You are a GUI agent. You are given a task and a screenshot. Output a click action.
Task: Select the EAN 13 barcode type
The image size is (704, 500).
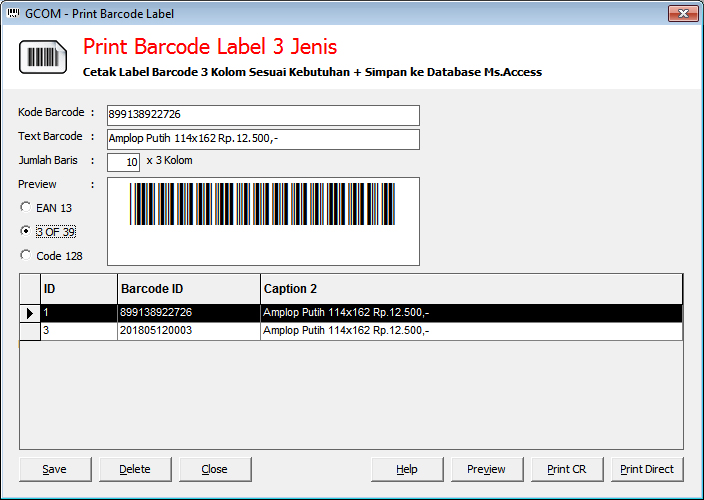click(26, 208)
